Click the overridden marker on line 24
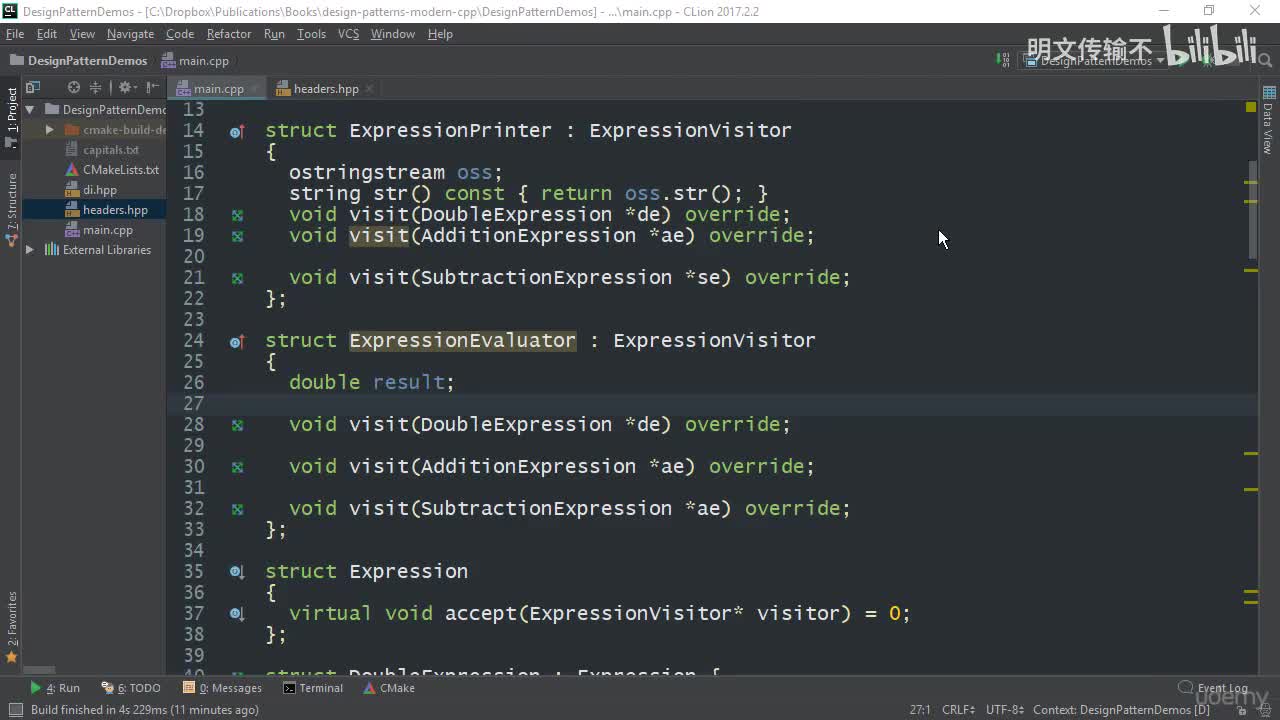This screenshot has width=1280, height=720. [x=237, y=341]
